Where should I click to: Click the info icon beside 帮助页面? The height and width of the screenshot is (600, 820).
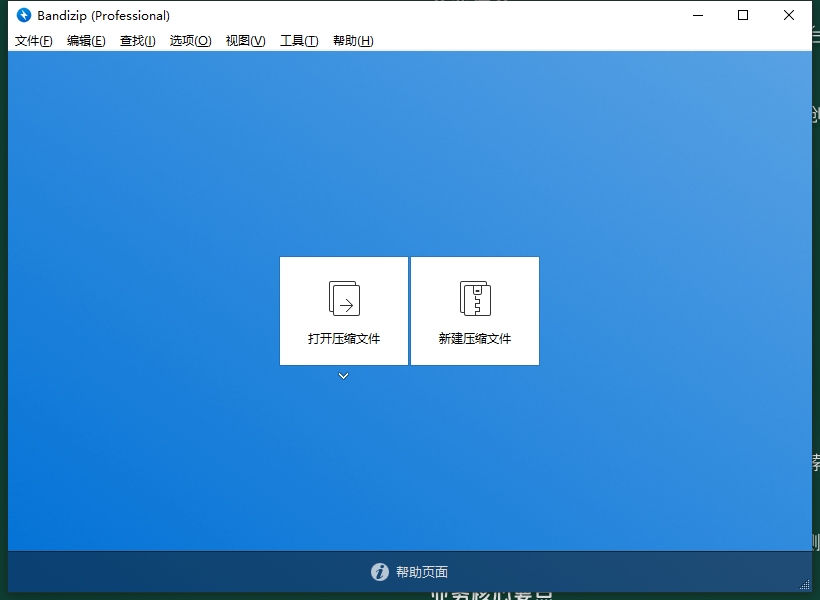[380, 572]
